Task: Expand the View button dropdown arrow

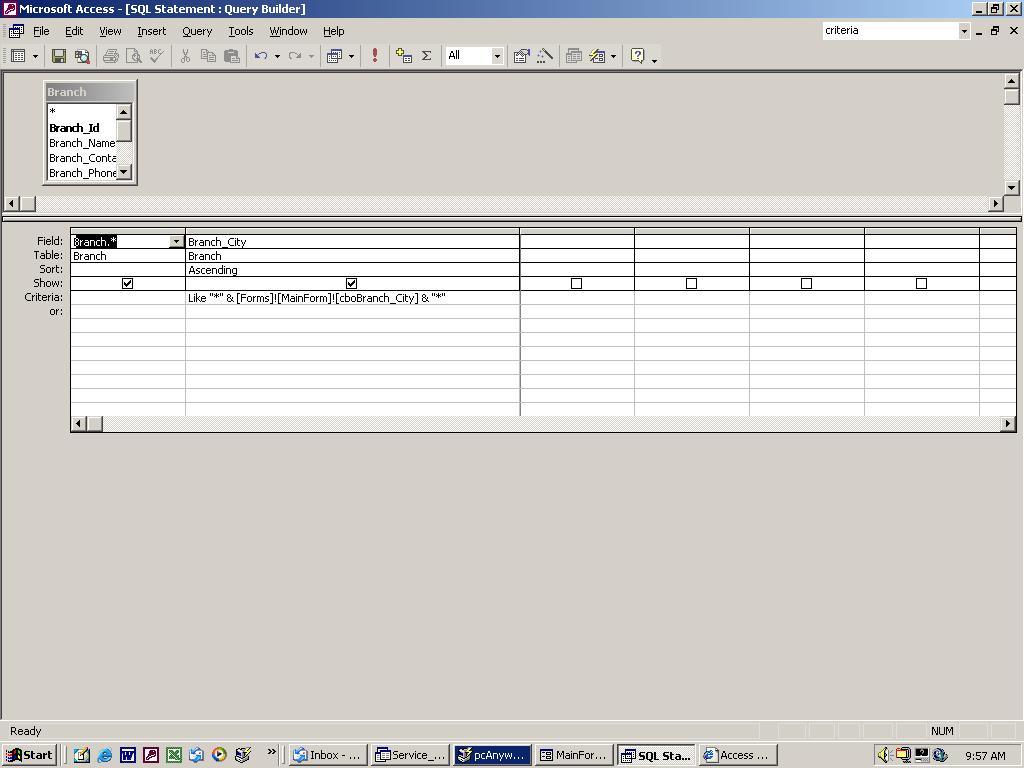Action: coord(35,56)
